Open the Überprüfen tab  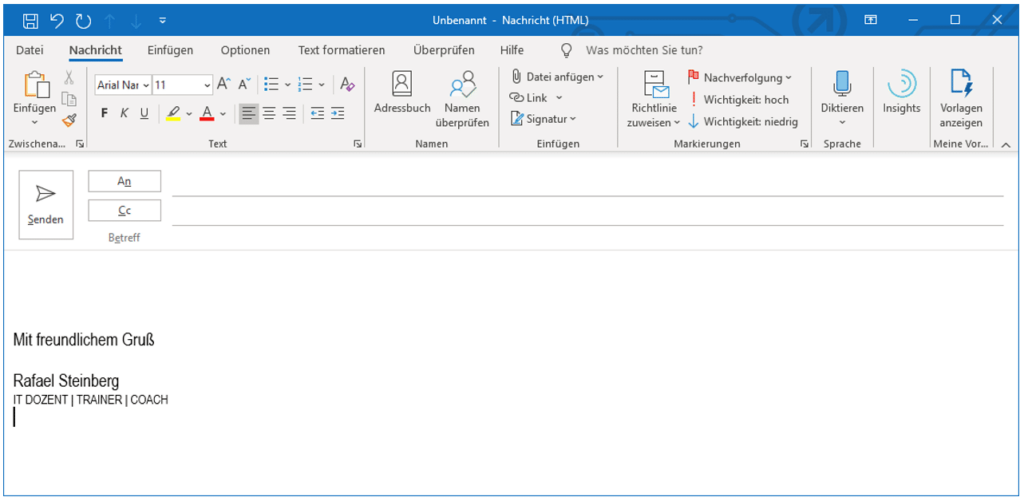coord(443,50)
